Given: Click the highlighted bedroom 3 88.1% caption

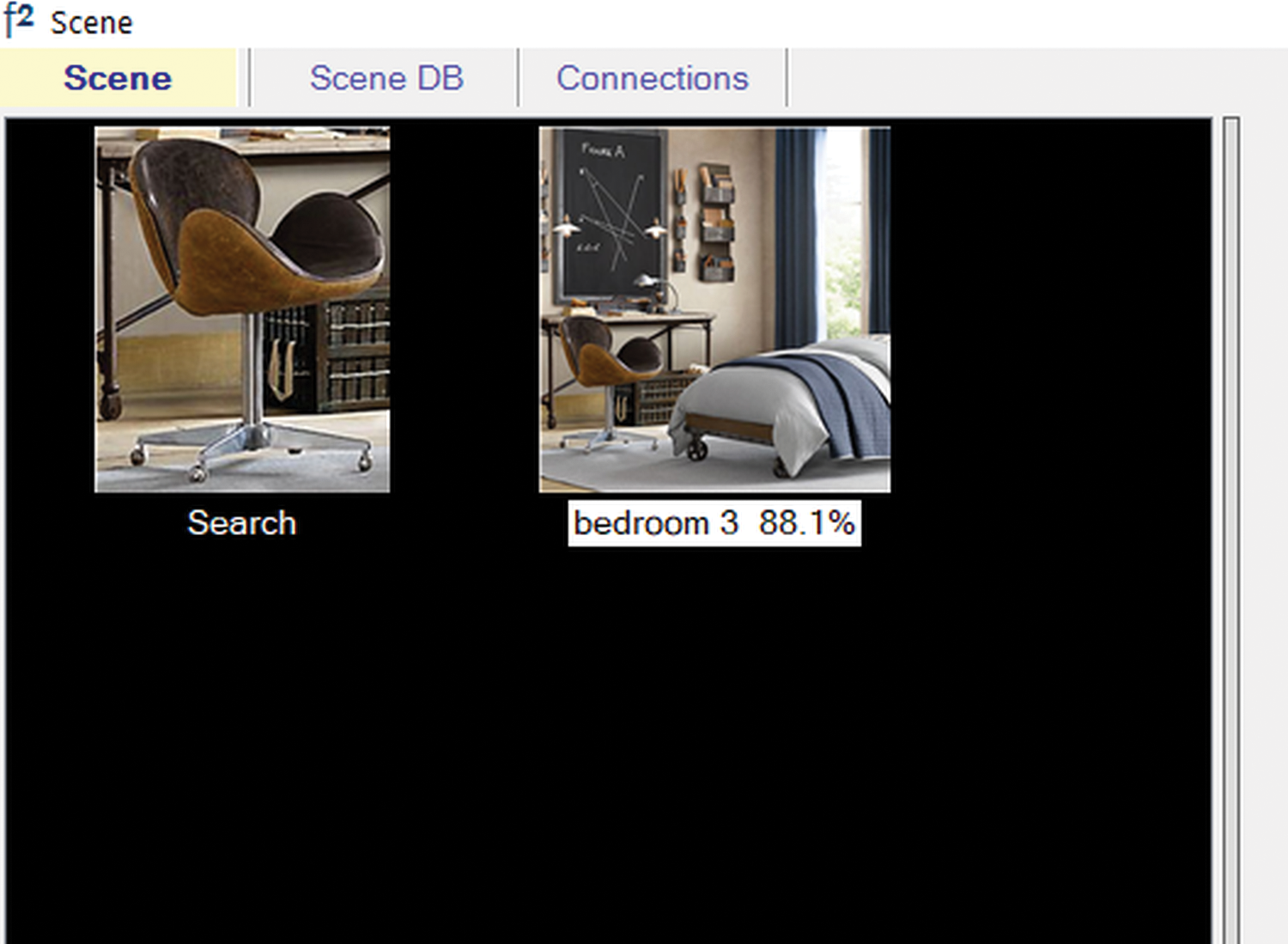Looking at the screenshot, I should coord(714,523).
